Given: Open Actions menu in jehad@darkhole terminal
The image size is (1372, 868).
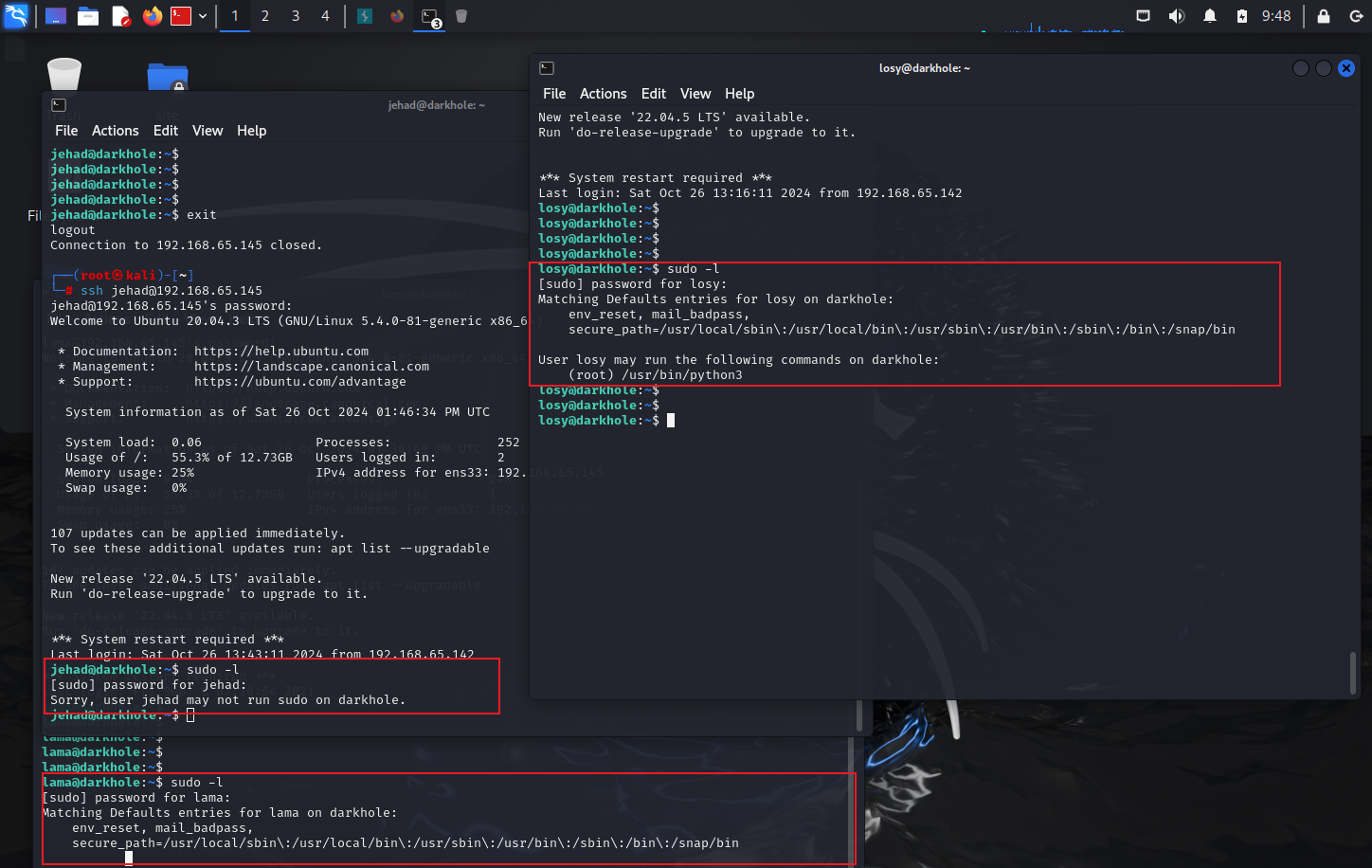Looking at the screenshot, I should coord(116,131).
